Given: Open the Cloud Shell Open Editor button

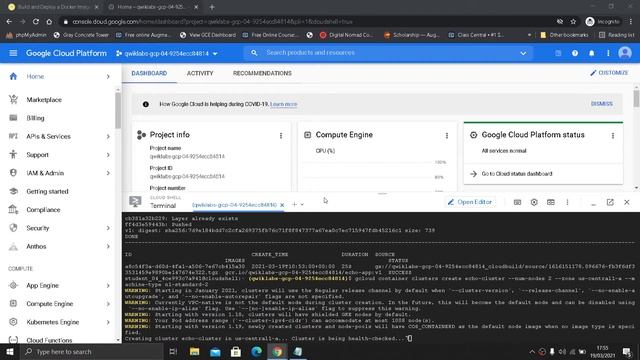Looking at the screenshot, I should (x=470, y=202).
